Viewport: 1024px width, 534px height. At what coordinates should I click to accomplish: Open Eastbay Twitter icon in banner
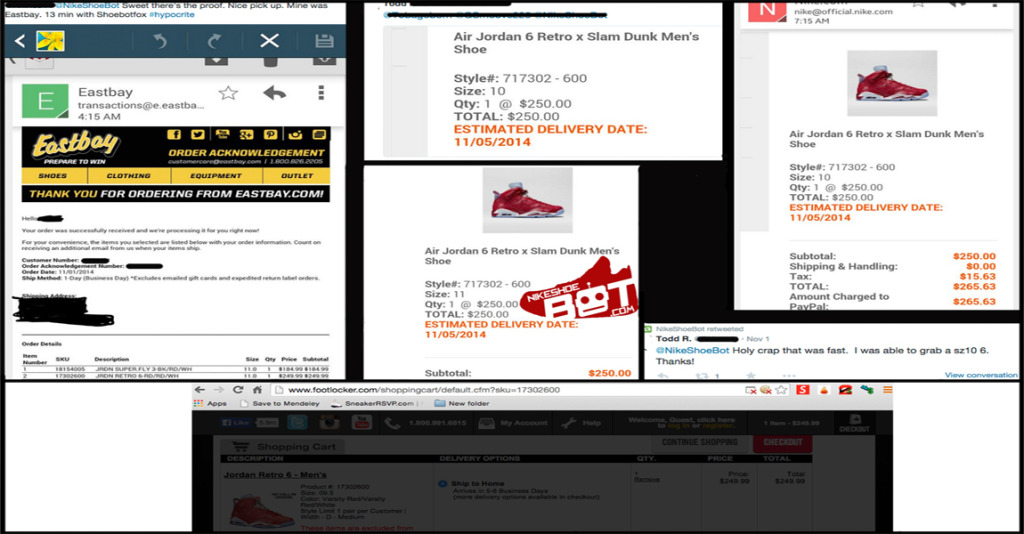coord(197,135)
